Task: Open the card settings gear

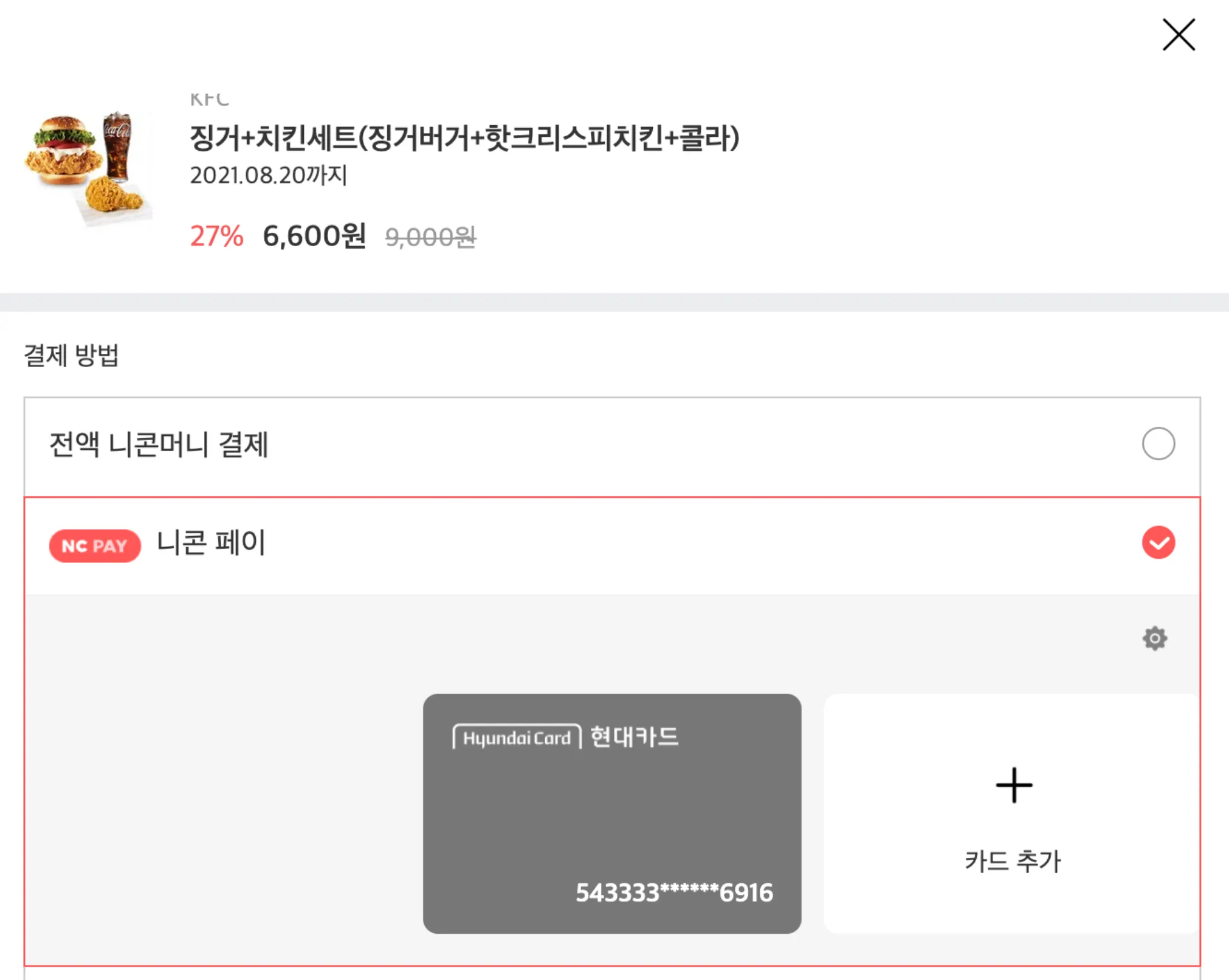Action: (x=1154, y=638)
